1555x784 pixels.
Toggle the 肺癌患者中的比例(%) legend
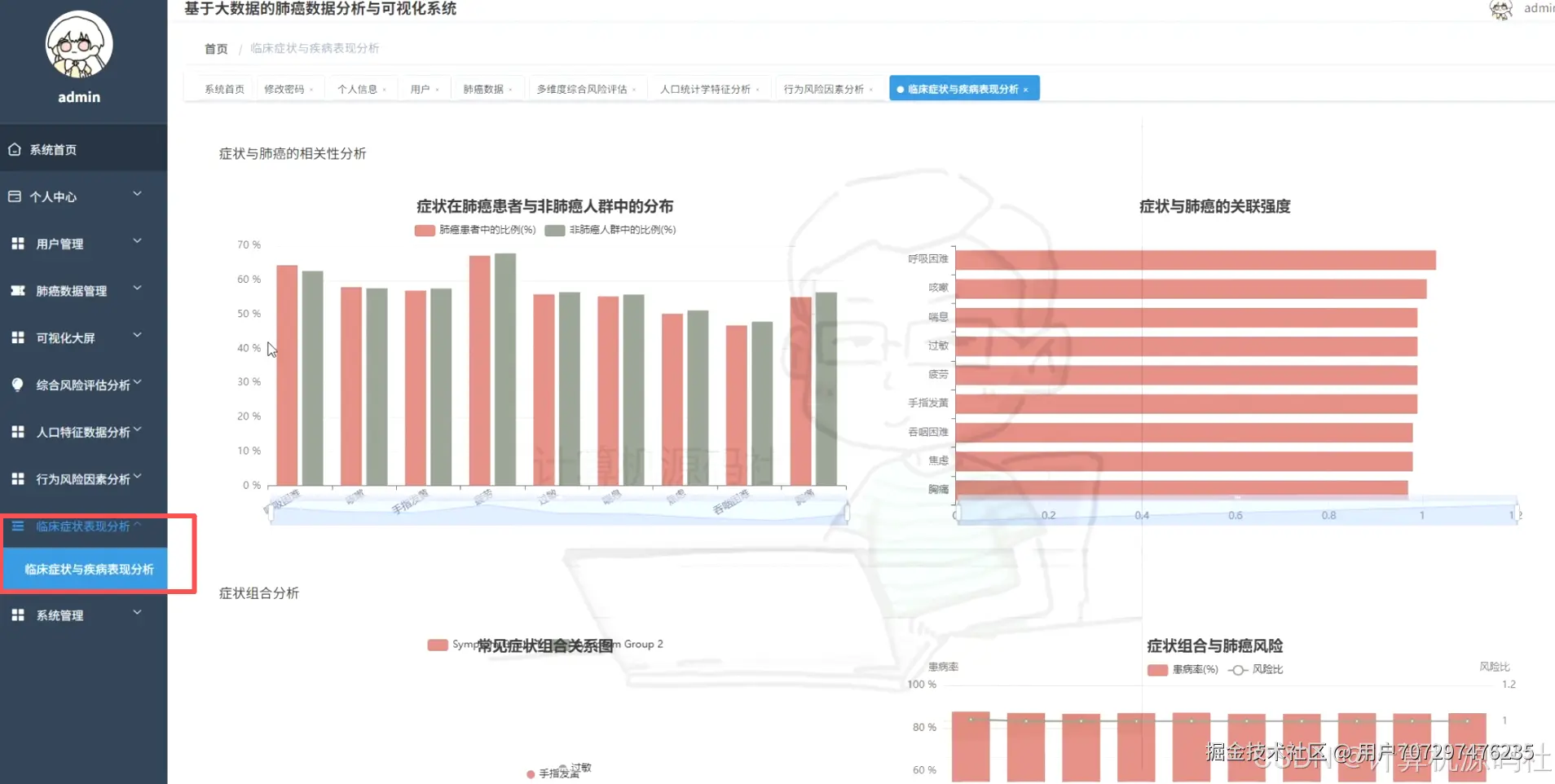(x=475, y=230)
